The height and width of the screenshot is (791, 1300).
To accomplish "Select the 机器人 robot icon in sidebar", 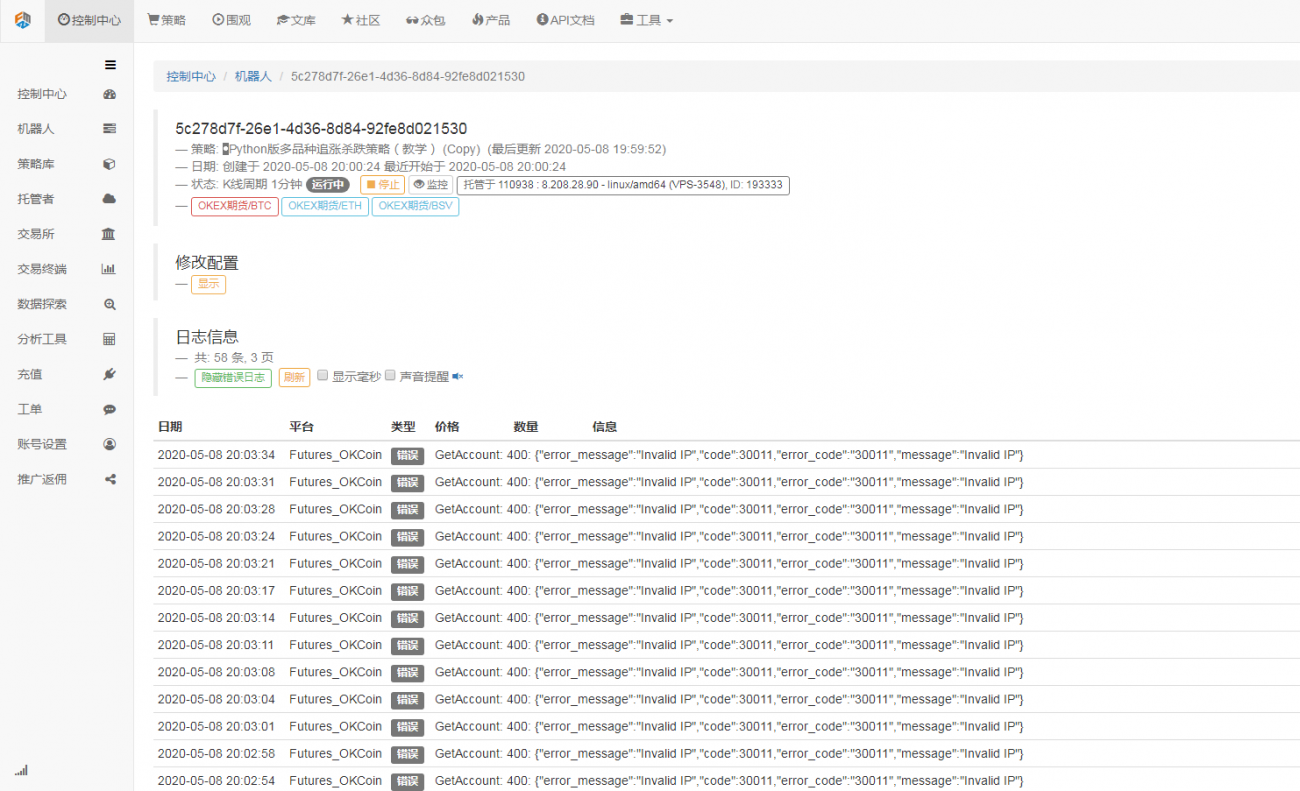I will 110,128.
